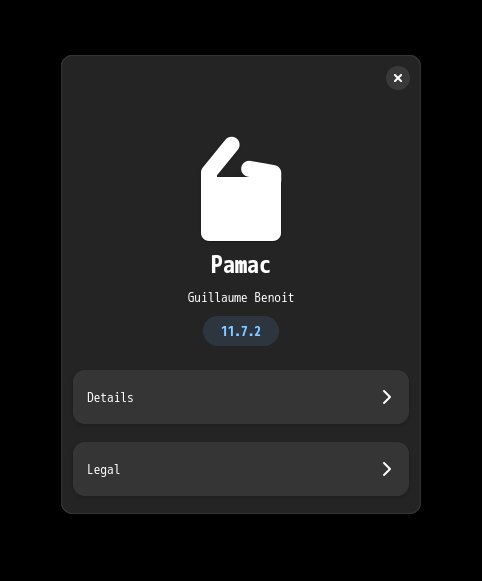
Task: Expand Details using its right arrow
Action: pos(387,397)
